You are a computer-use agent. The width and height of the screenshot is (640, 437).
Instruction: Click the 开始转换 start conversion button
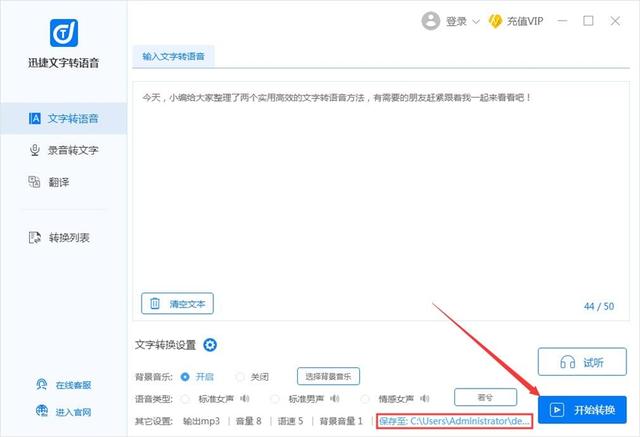point(582,410)
